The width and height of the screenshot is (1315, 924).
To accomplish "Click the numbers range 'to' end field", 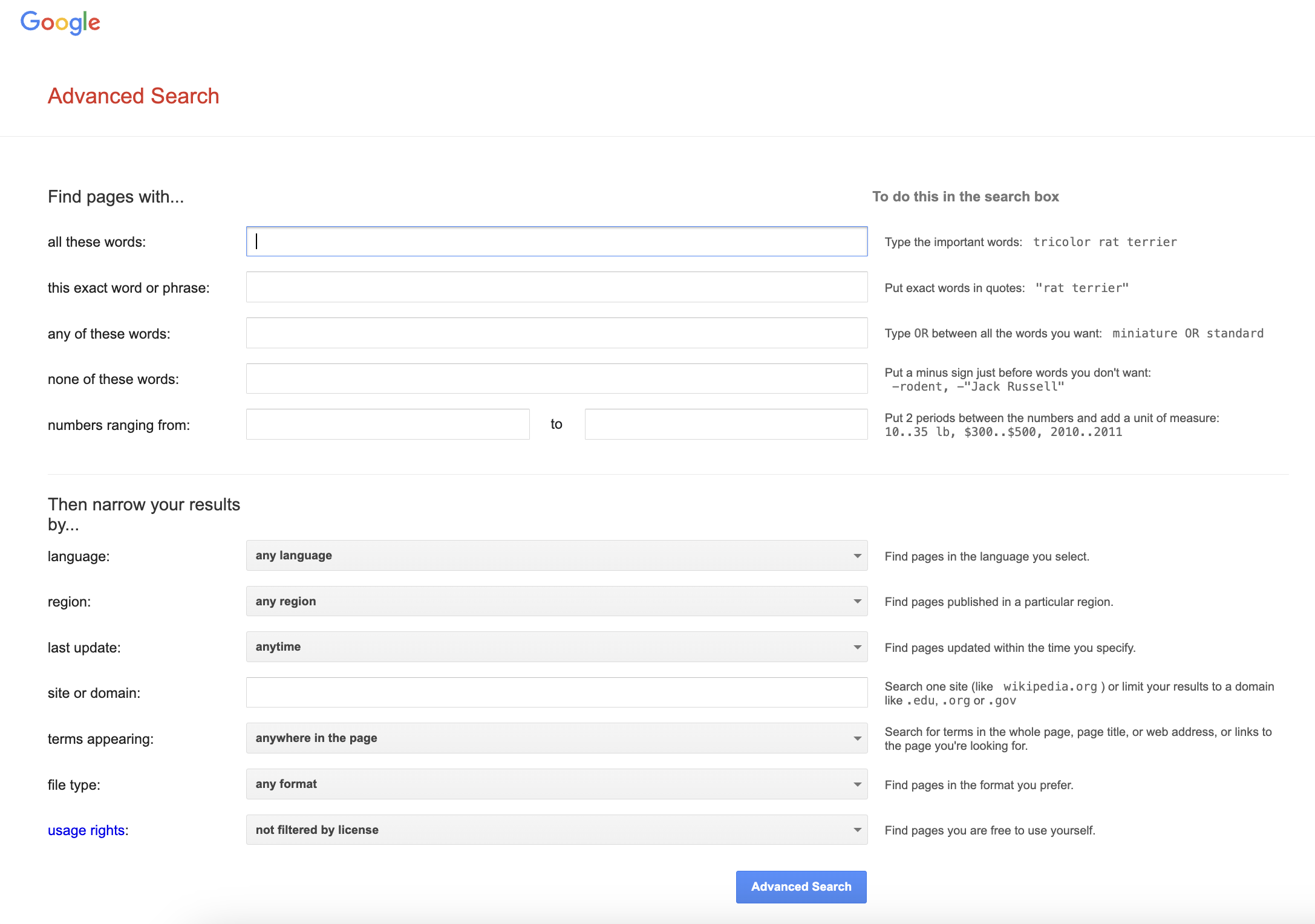I will [726, 425].
